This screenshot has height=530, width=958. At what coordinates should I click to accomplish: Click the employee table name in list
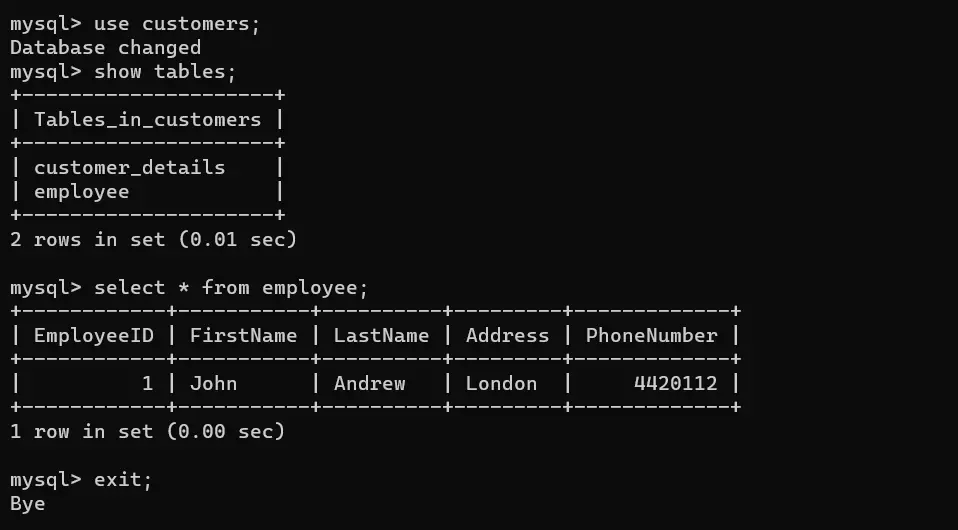(81, 192)
